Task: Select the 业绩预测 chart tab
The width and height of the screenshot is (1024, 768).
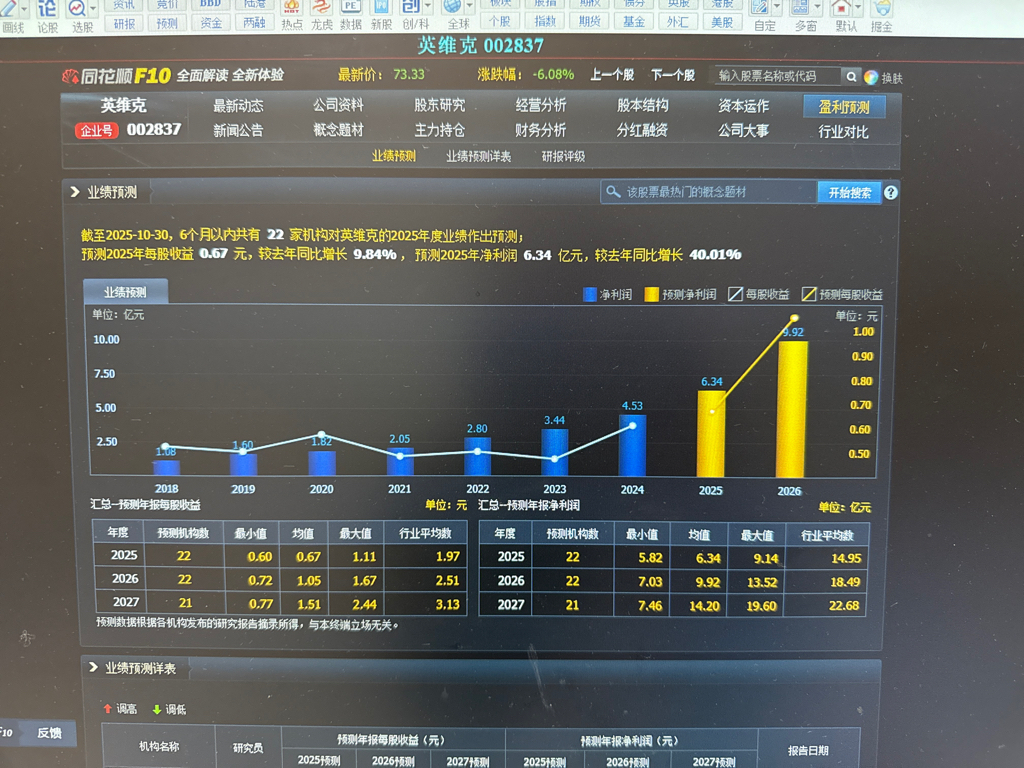Action: [125, 292]
